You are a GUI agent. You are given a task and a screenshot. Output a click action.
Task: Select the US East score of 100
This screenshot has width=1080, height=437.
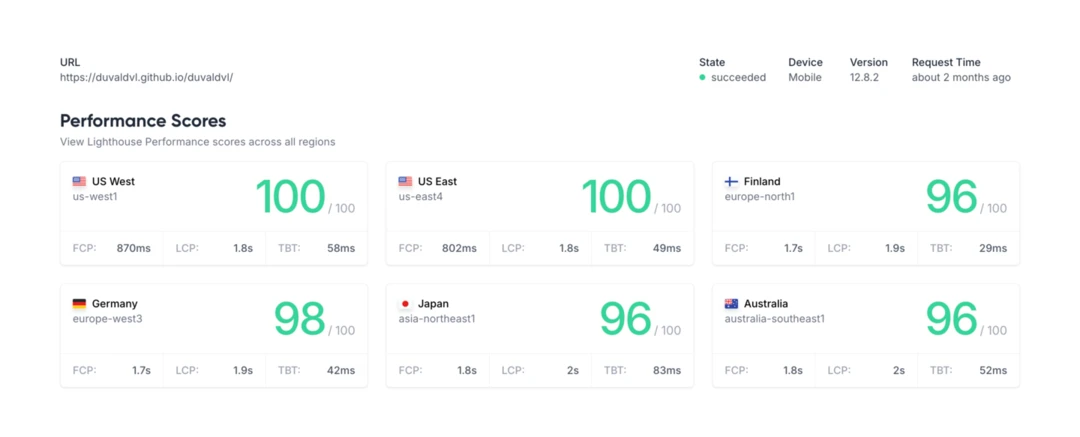(616, 197)
